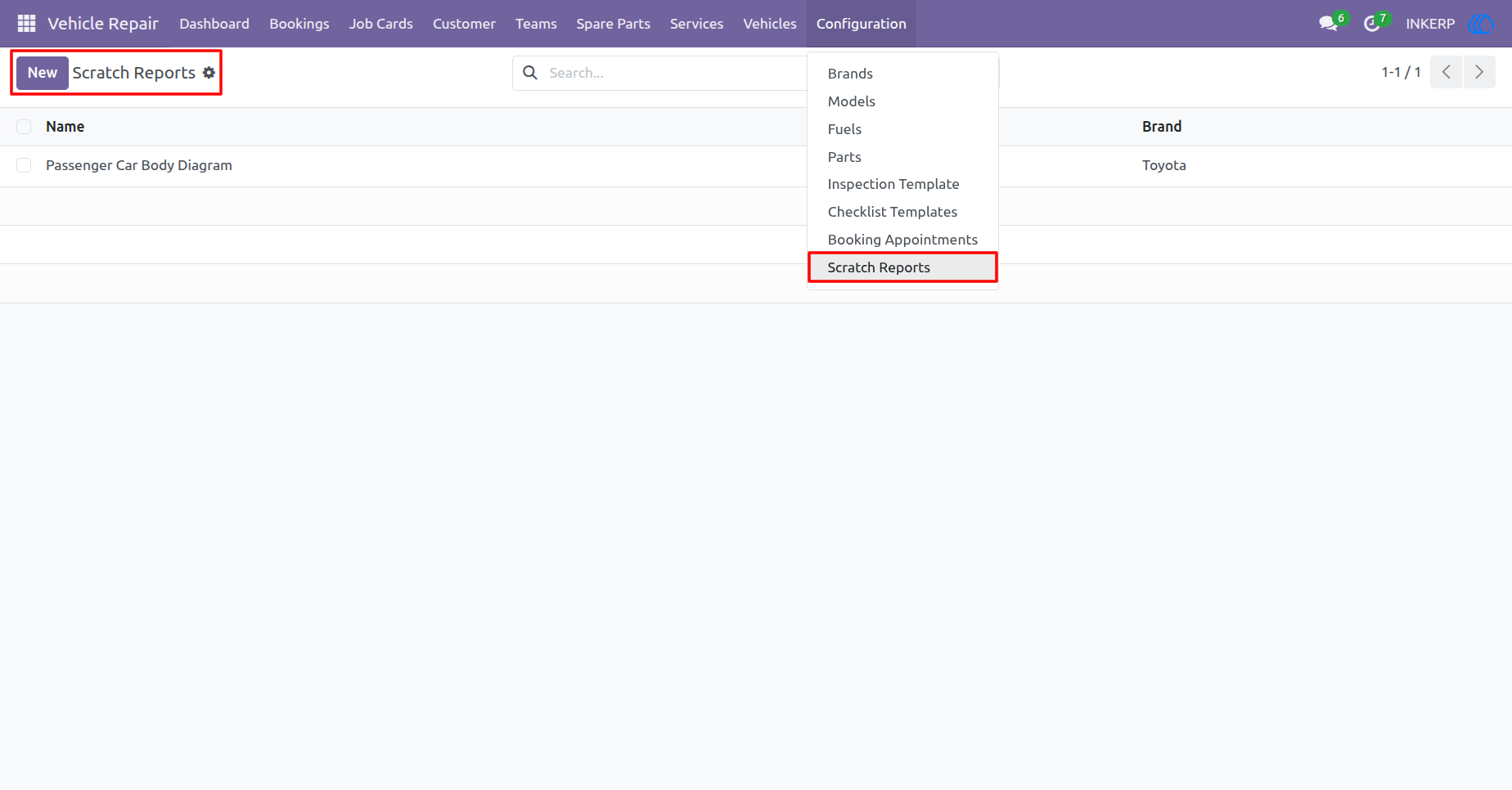Go to previous page arrow
The image size is (1512, 790).
[x=1446, y=72]
